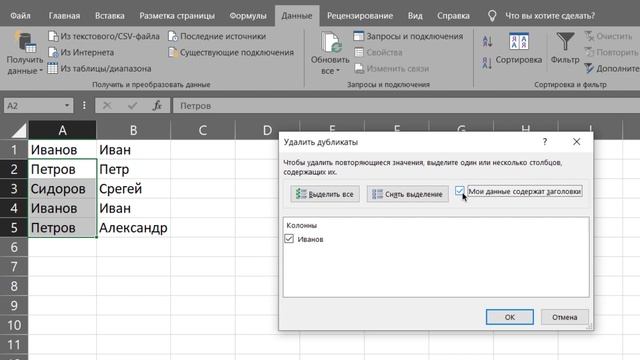Viewport: 640px width, 360px height.
Task: Uncheck the Иванов column checkbox
Action: pos(289,239)
